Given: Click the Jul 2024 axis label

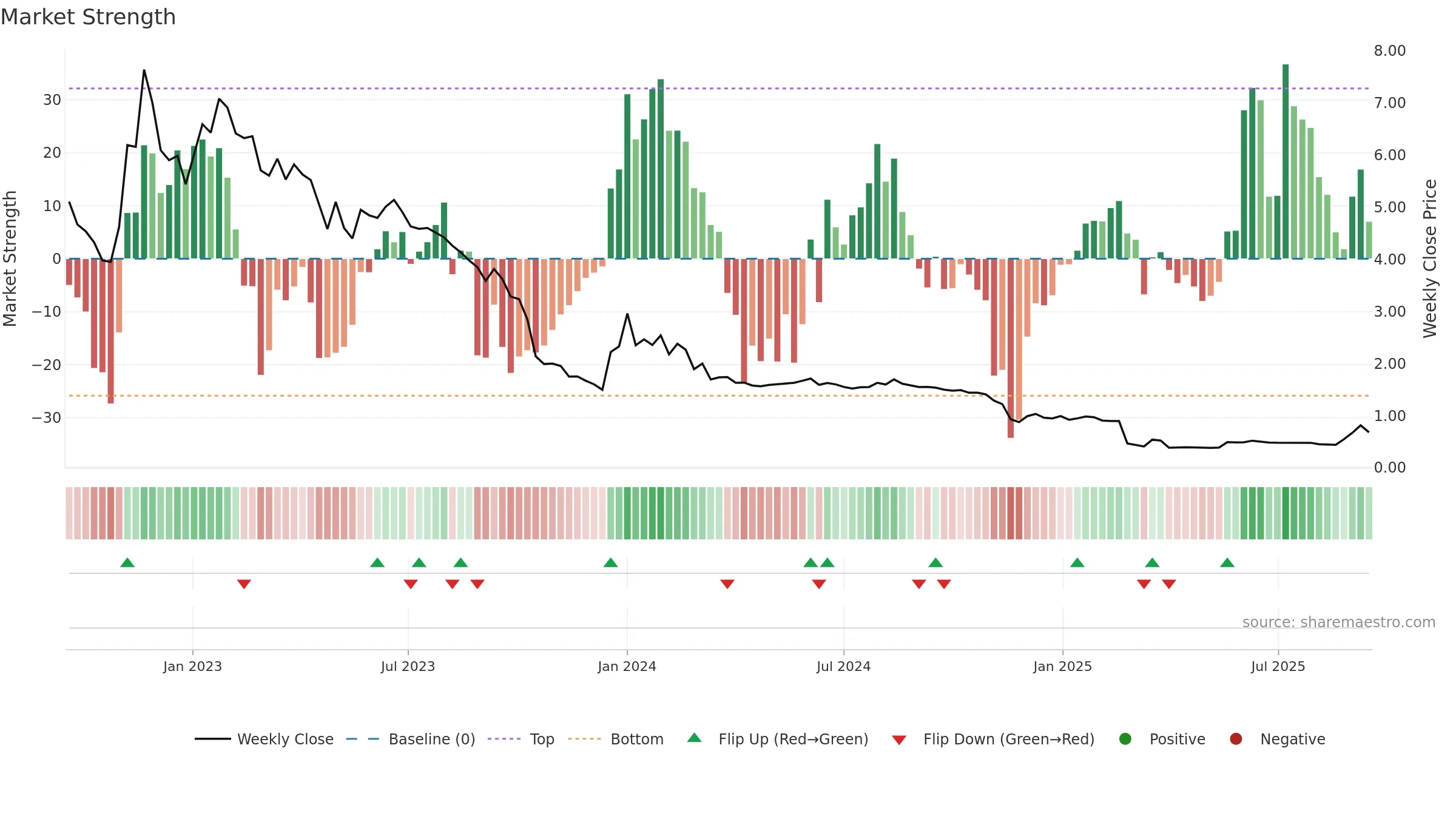Looking at the screenshot, I should (843, 666).
